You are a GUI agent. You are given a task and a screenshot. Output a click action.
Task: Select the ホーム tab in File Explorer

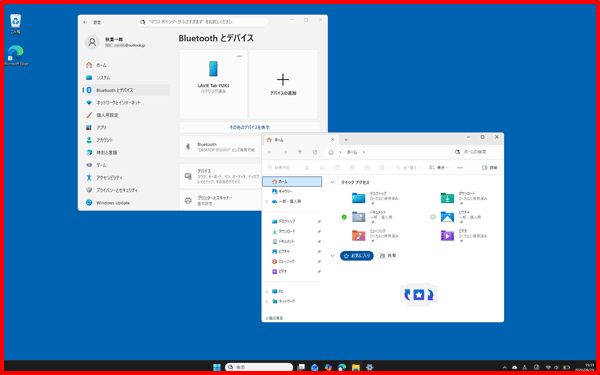[x=300, y=140]
